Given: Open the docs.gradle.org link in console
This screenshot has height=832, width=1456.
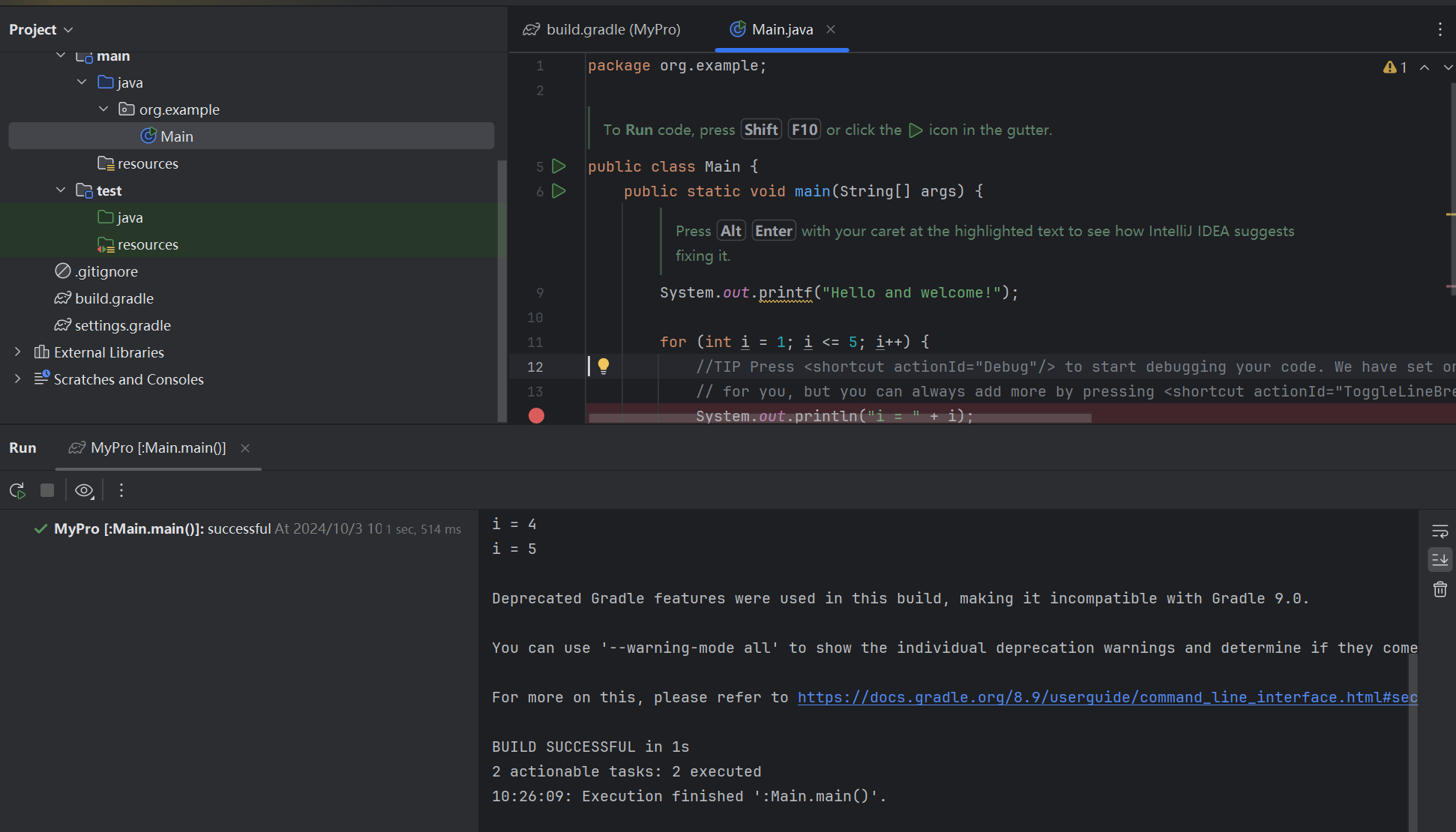Looking at the screenshot, I should pos(1107,698).
